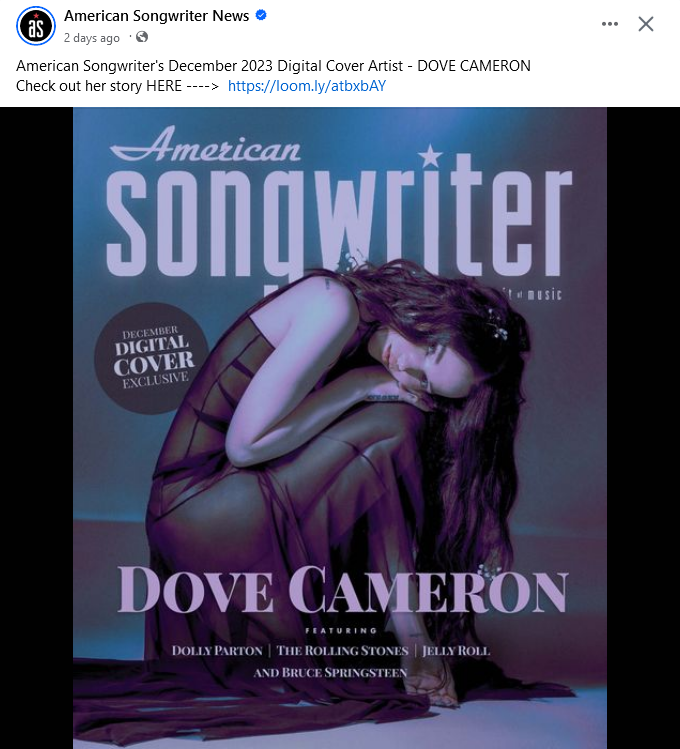Click 'The Rolling Stones' on the cover
The height and width of the screenshot is (749, 680).
[343, 651]
